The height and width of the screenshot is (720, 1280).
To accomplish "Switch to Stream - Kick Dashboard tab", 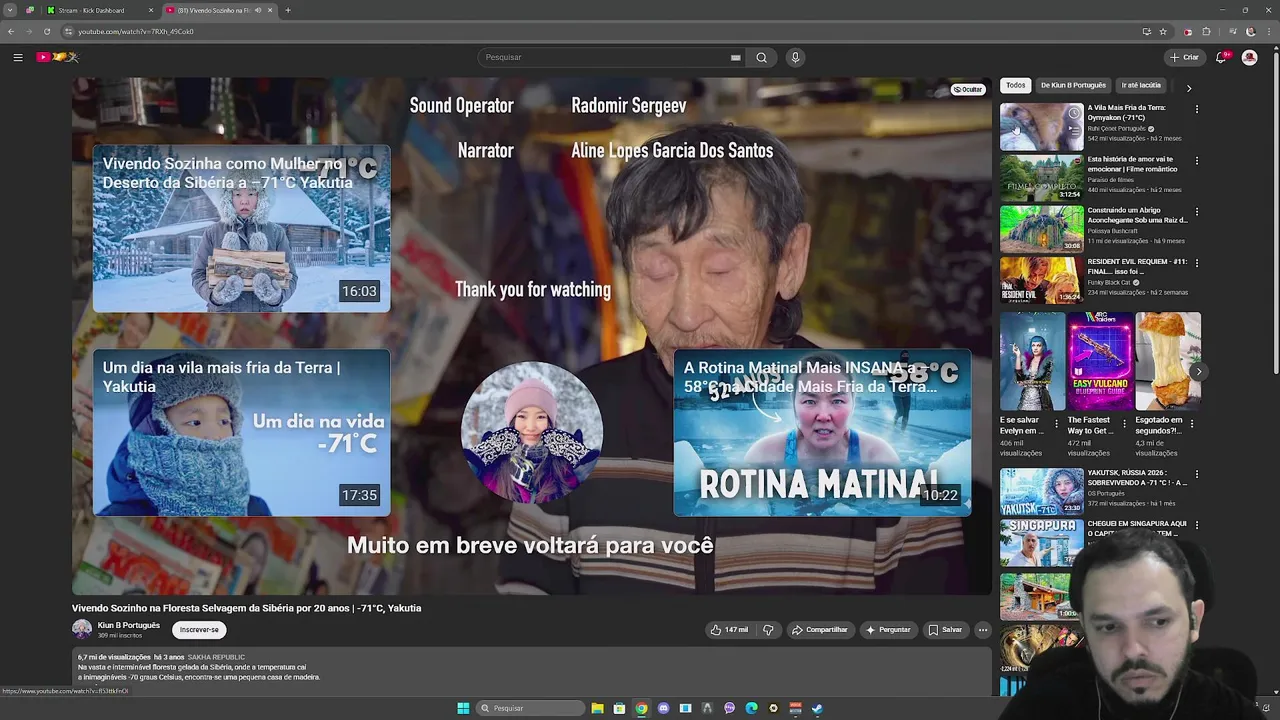I will [x=99, y=10].
